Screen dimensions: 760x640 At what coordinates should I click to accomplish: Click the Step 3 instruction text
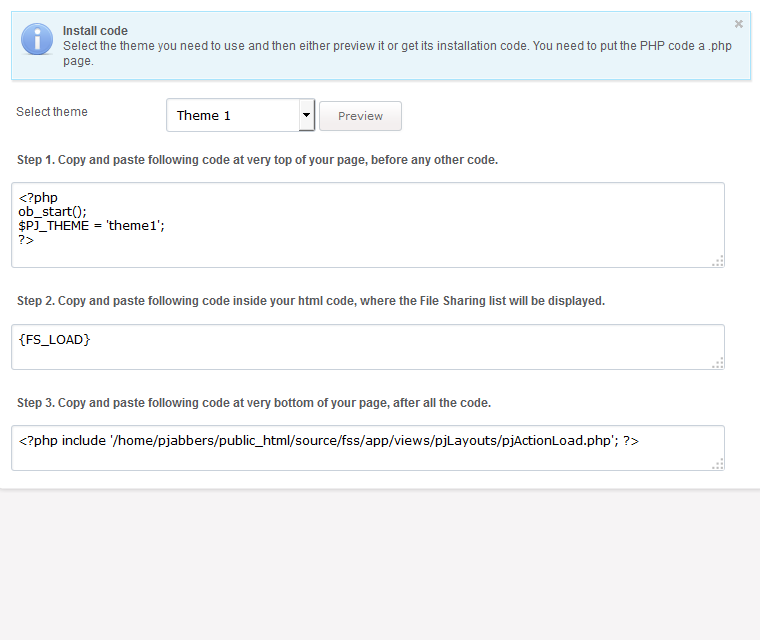coord(254,403)
